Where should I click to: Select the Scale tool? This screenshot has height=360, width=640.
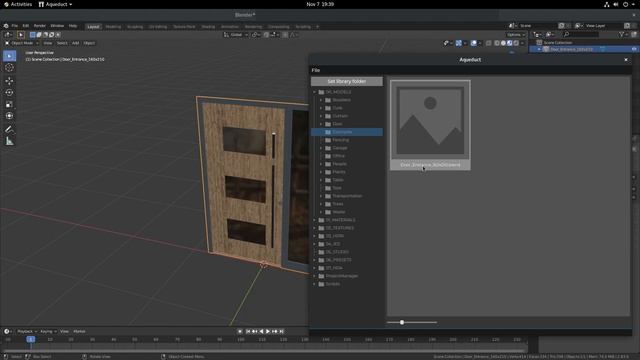[x=9, y=104]
